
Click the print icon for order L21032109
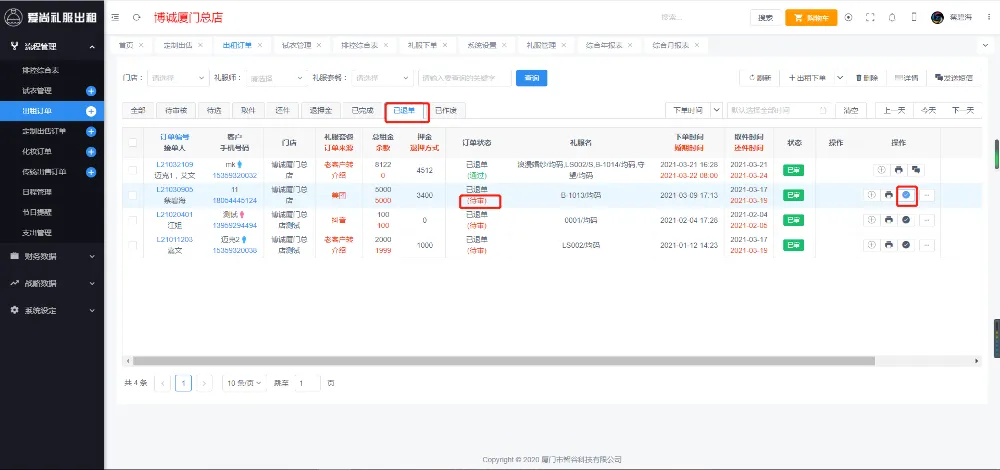coord(897,169)
